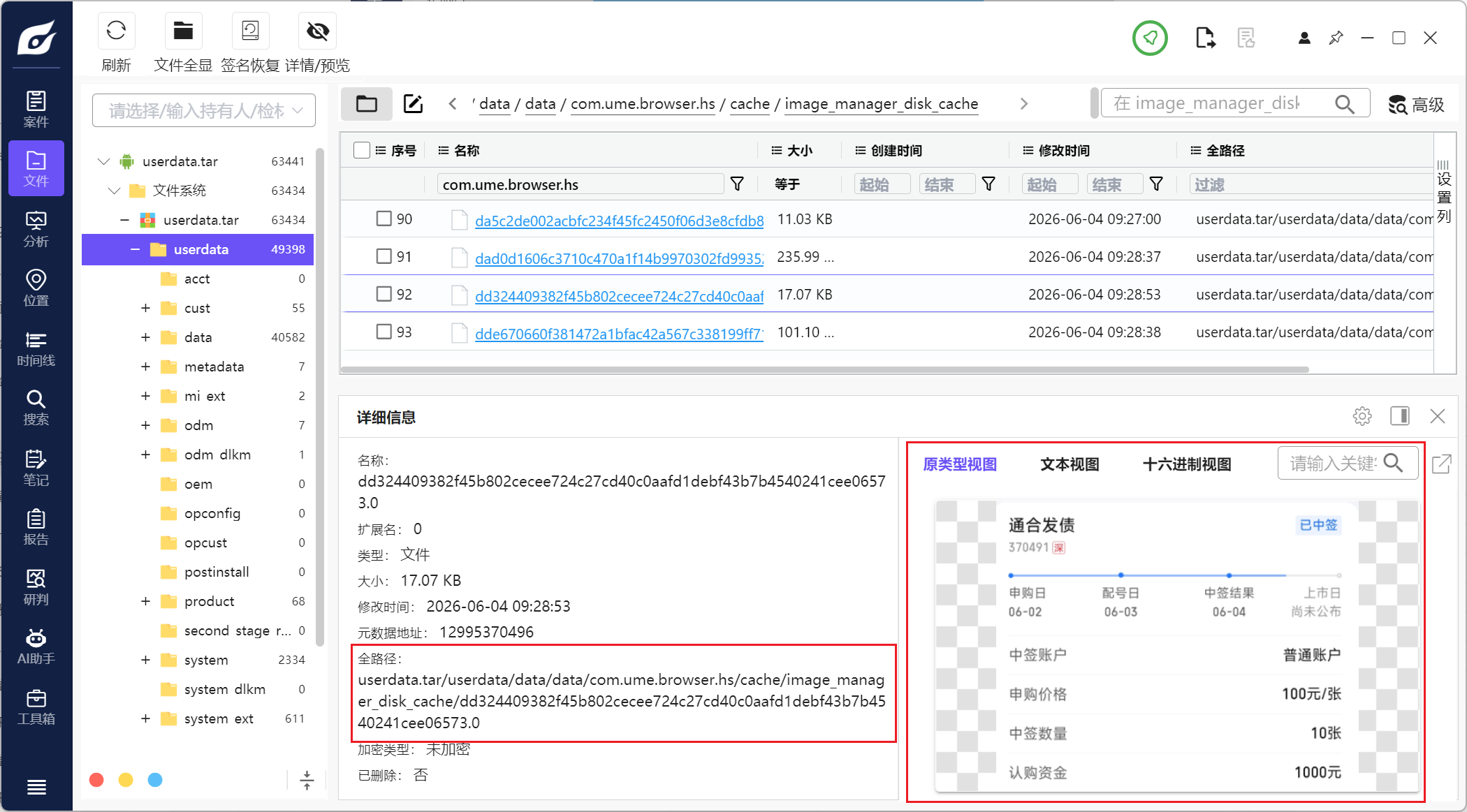Click the 名称 filter funnel icon
This screenshot has width=1467, height=812.
click(737, 184)
